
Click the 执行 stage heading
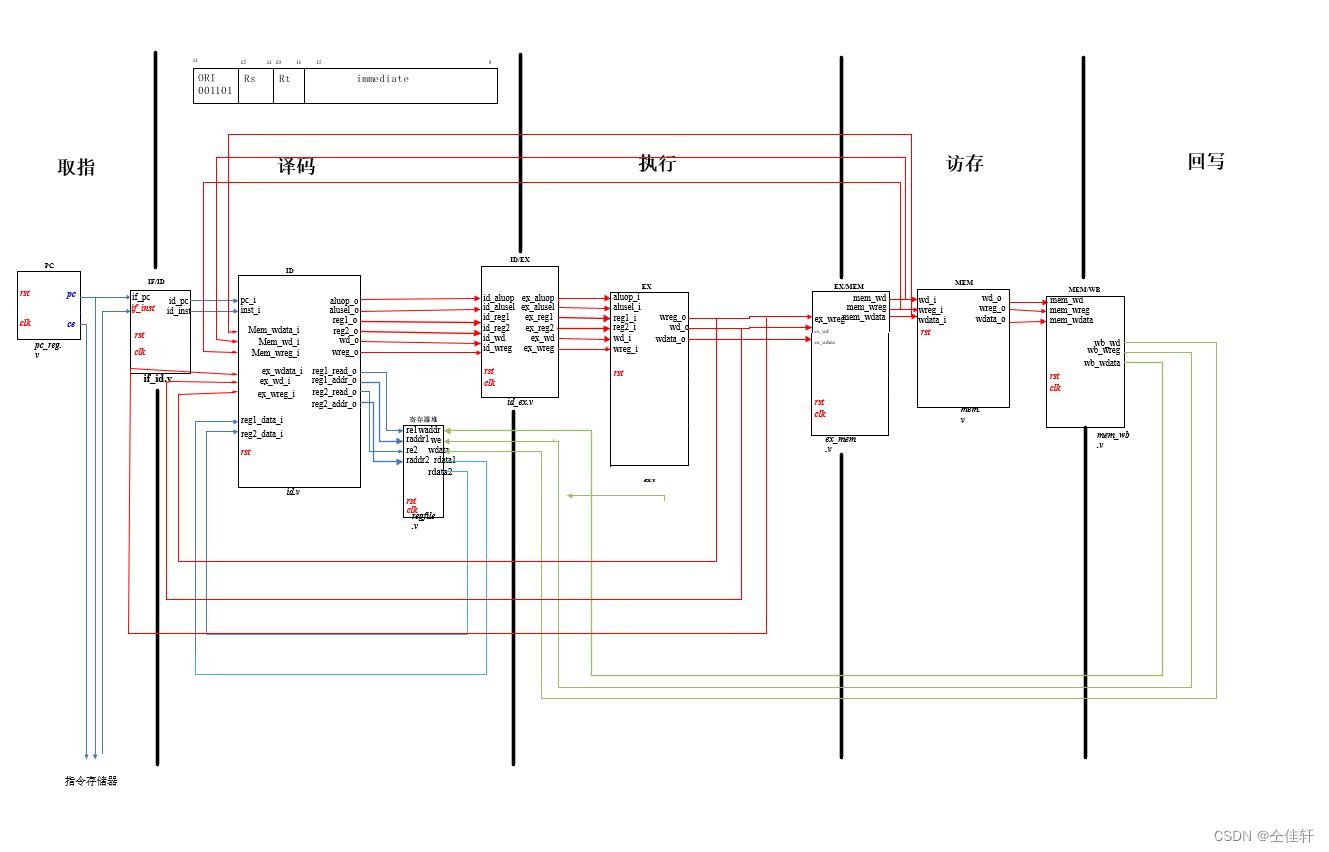[x=657, y=163]
